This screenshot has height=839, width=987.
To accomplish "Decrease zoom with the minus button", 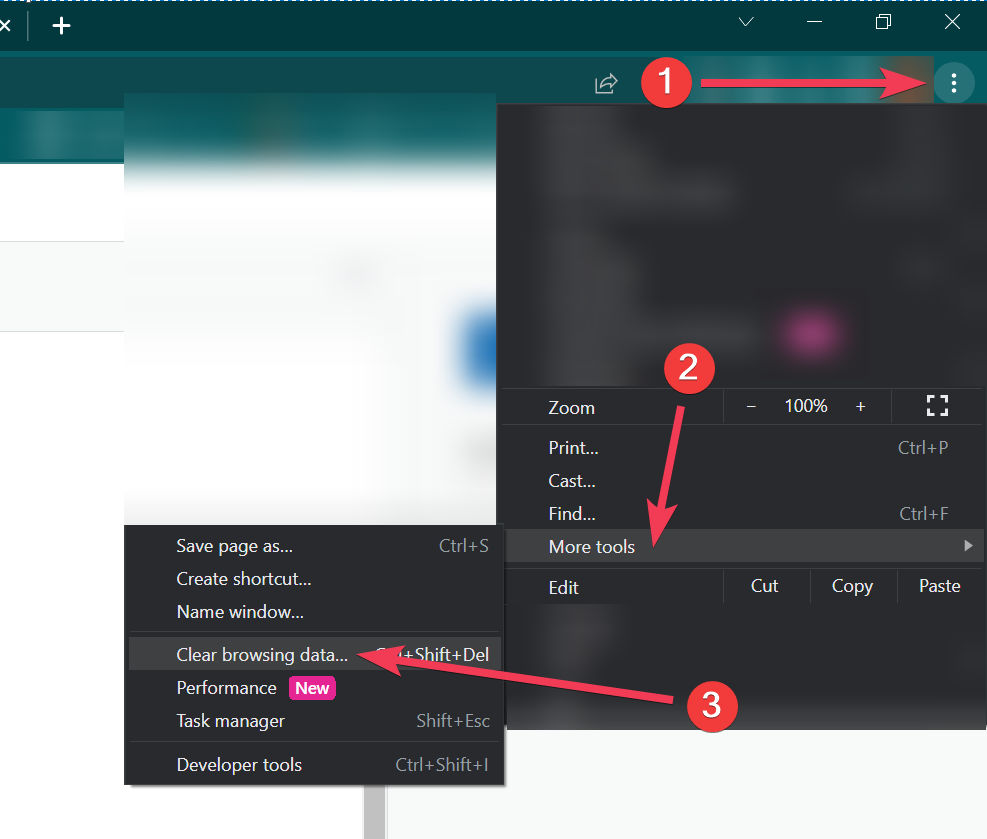I will (751, 407).
